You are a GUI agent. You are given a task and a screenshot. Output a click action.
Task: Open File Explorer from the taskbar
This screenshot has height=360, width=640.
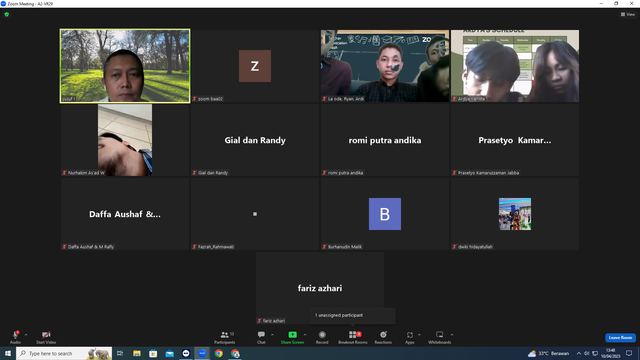[x=137, y=353]
